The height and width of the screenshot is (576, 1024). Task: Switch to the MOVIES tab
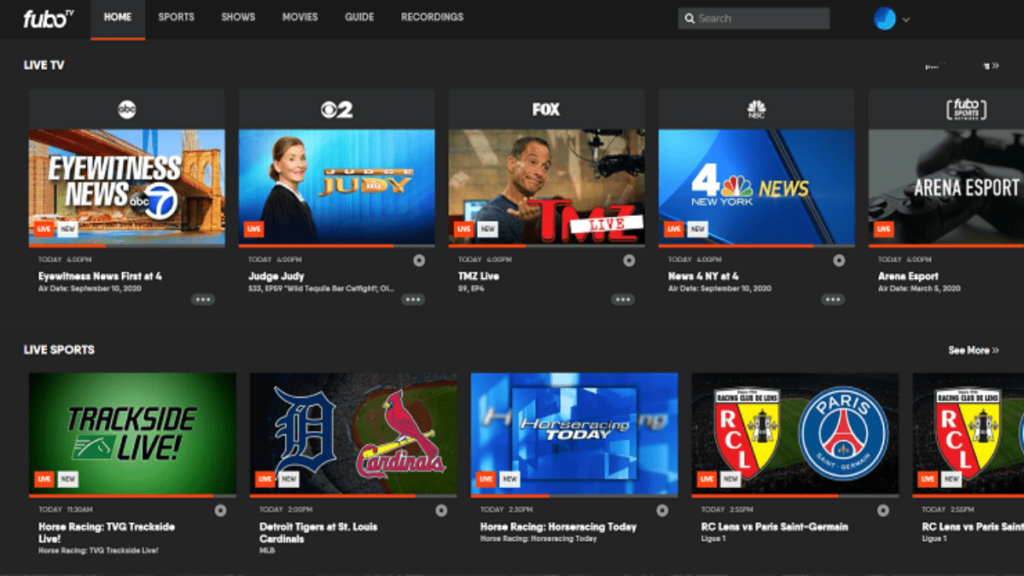pos(301,17)
